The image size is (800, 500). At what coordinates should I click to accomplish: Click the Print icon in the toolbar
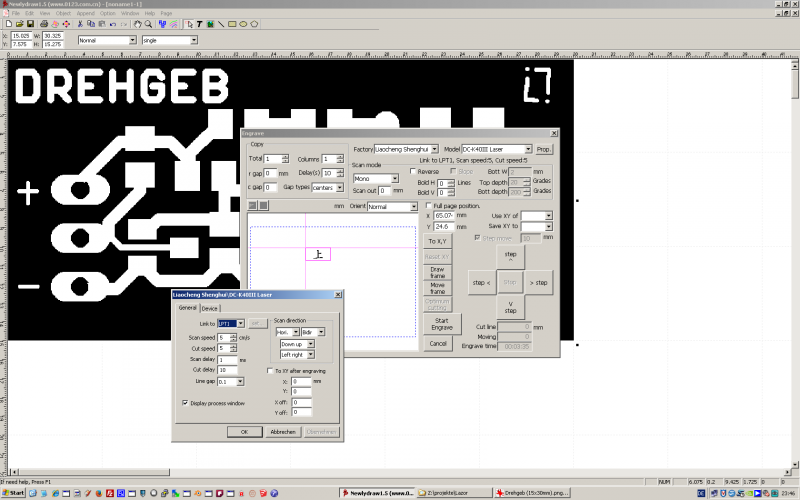pyautogui.click(x=43, y=23)
